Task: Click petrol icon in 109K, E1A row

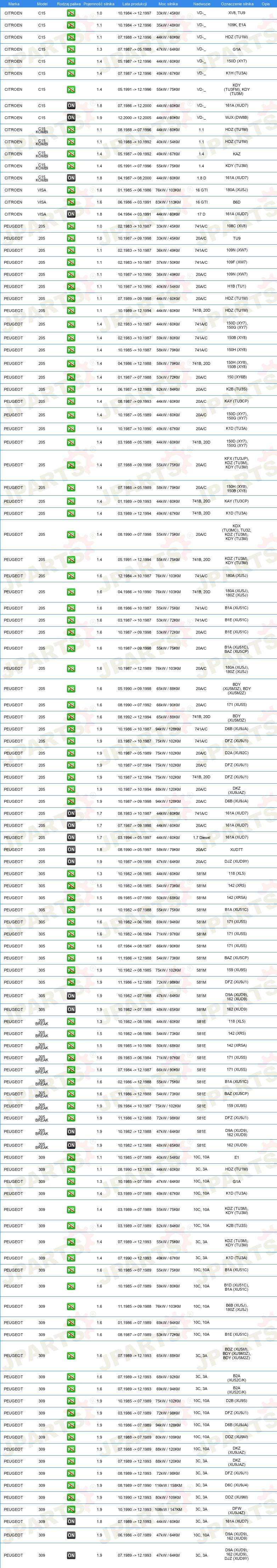Action: (x=71, y=25)
